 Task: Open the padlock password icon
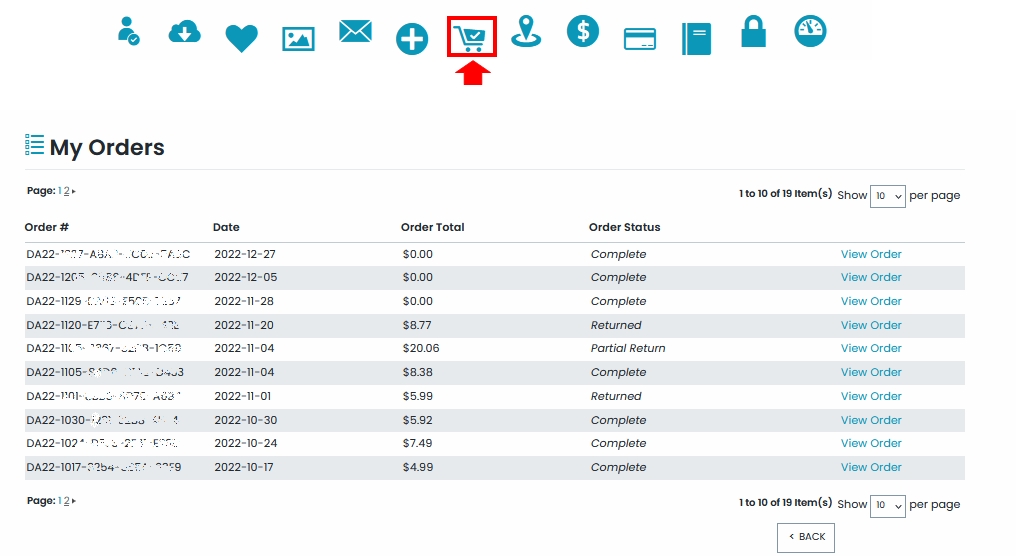753,31
